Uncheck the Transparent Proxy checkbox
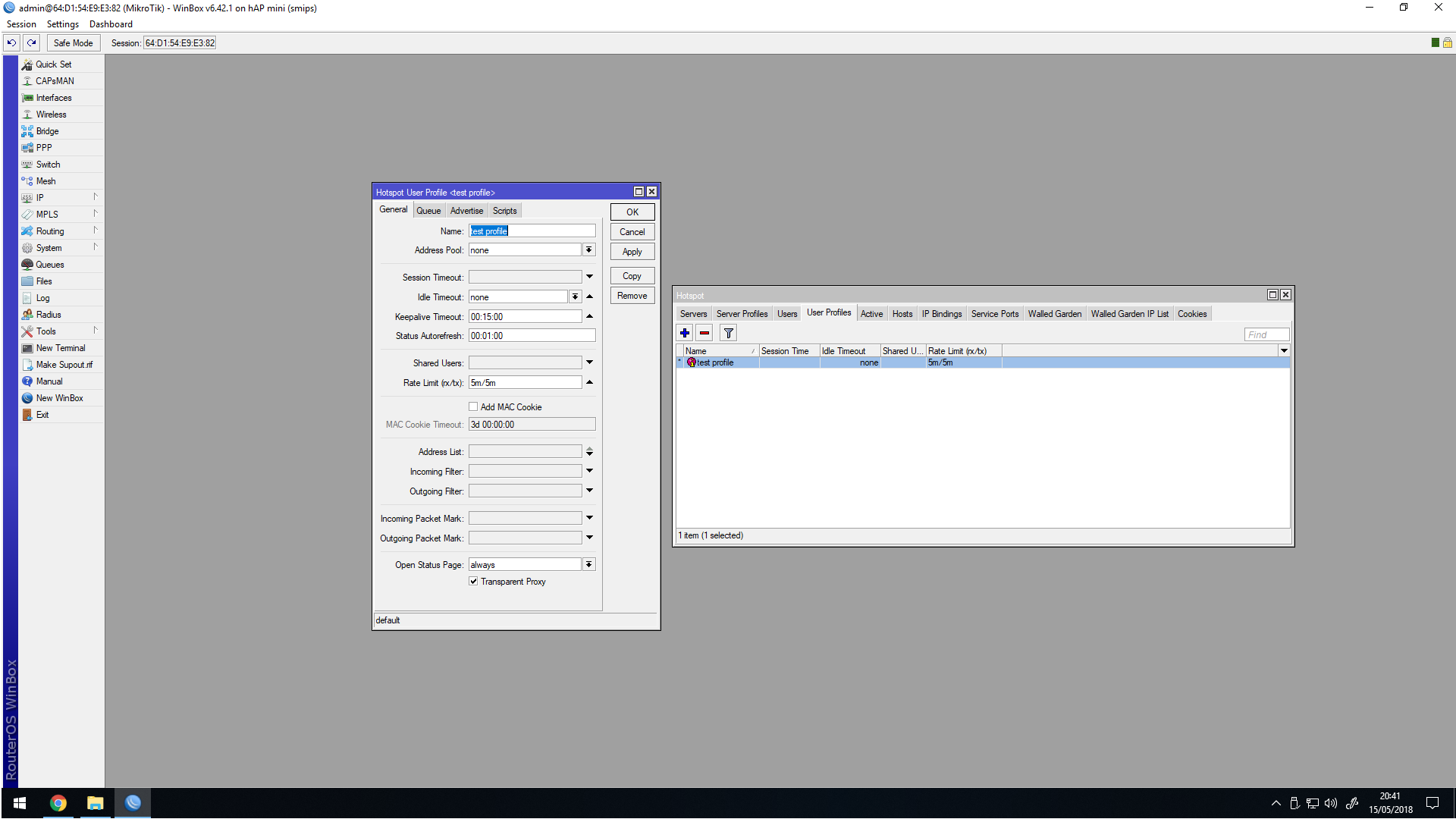 point(473,582)
